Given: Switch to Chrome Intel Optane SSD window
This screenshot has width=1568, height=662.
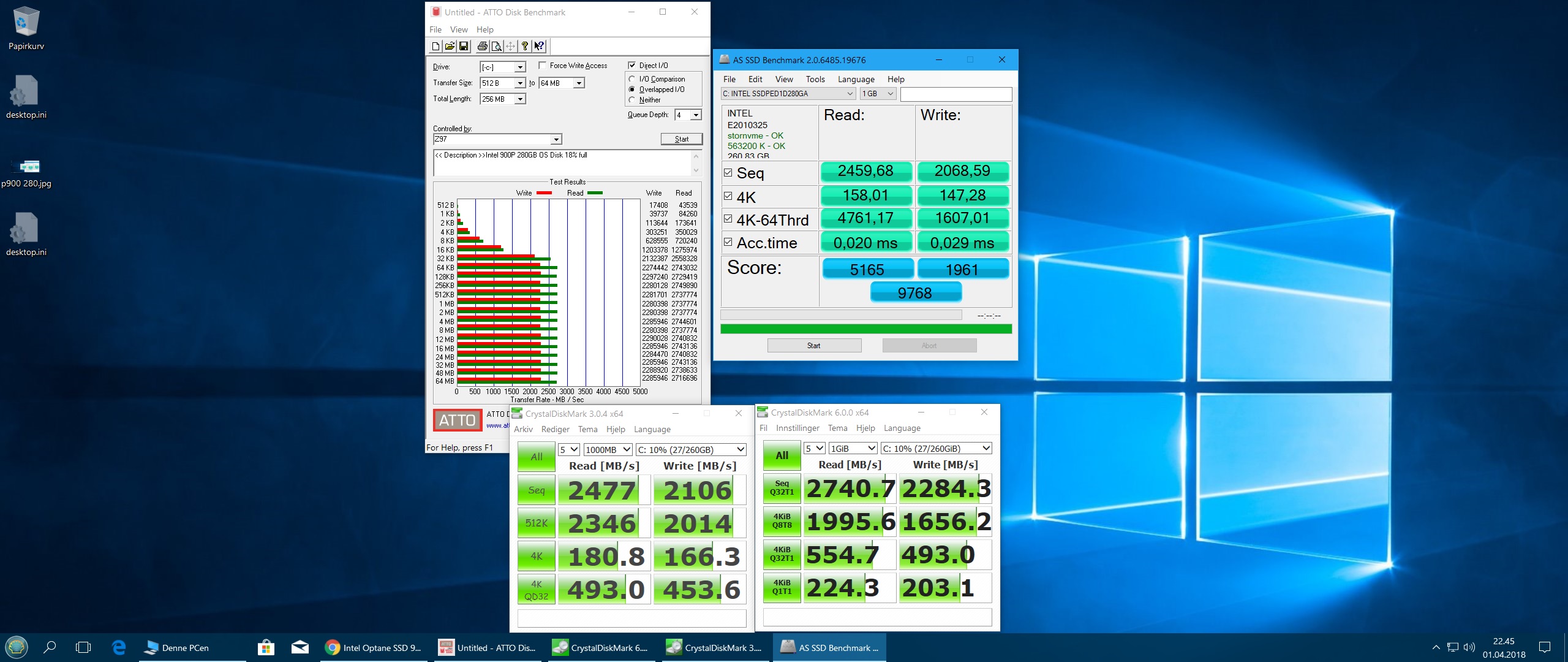Looking at the screenshot, I should pyautogui.click(x=375, y=647).
